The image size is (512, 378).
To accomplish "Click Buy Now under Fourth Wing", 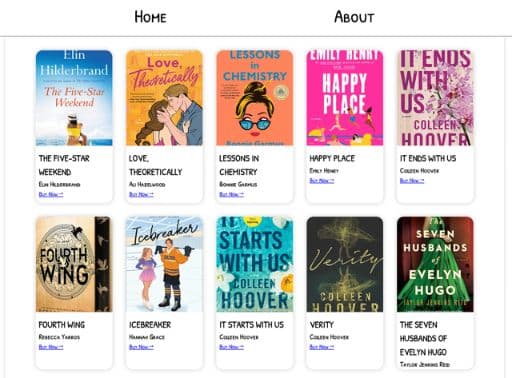I will [x=51, y=347].
